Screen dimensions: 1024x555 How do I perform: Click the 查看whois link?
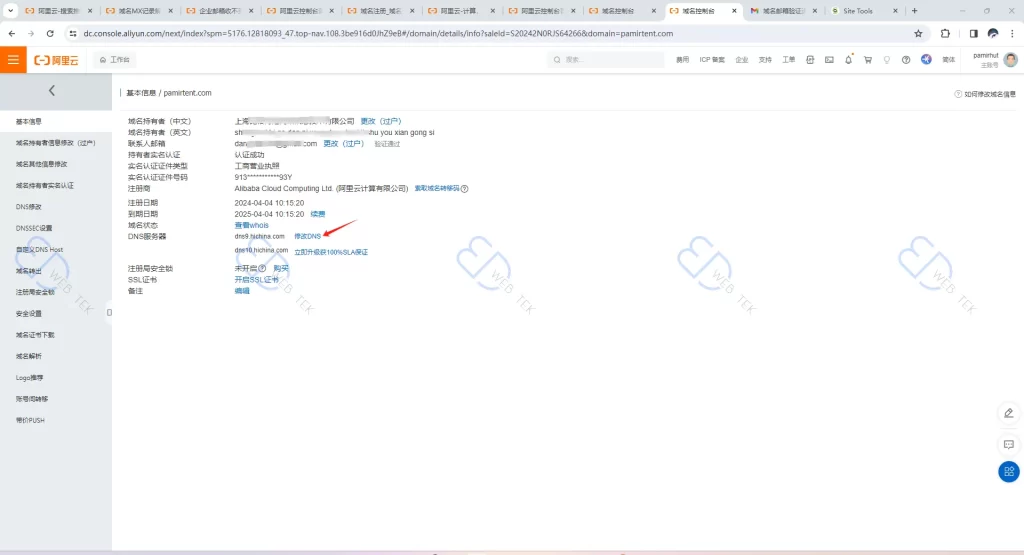click(251, 225)
